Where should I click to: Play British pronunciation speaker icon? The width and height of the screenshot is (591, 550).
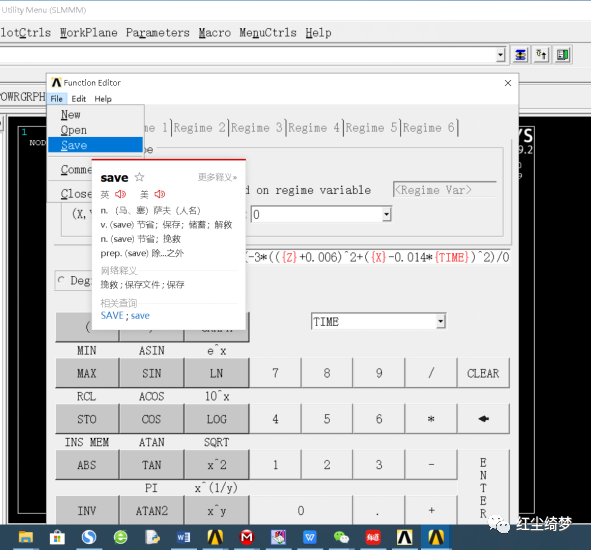120,194
